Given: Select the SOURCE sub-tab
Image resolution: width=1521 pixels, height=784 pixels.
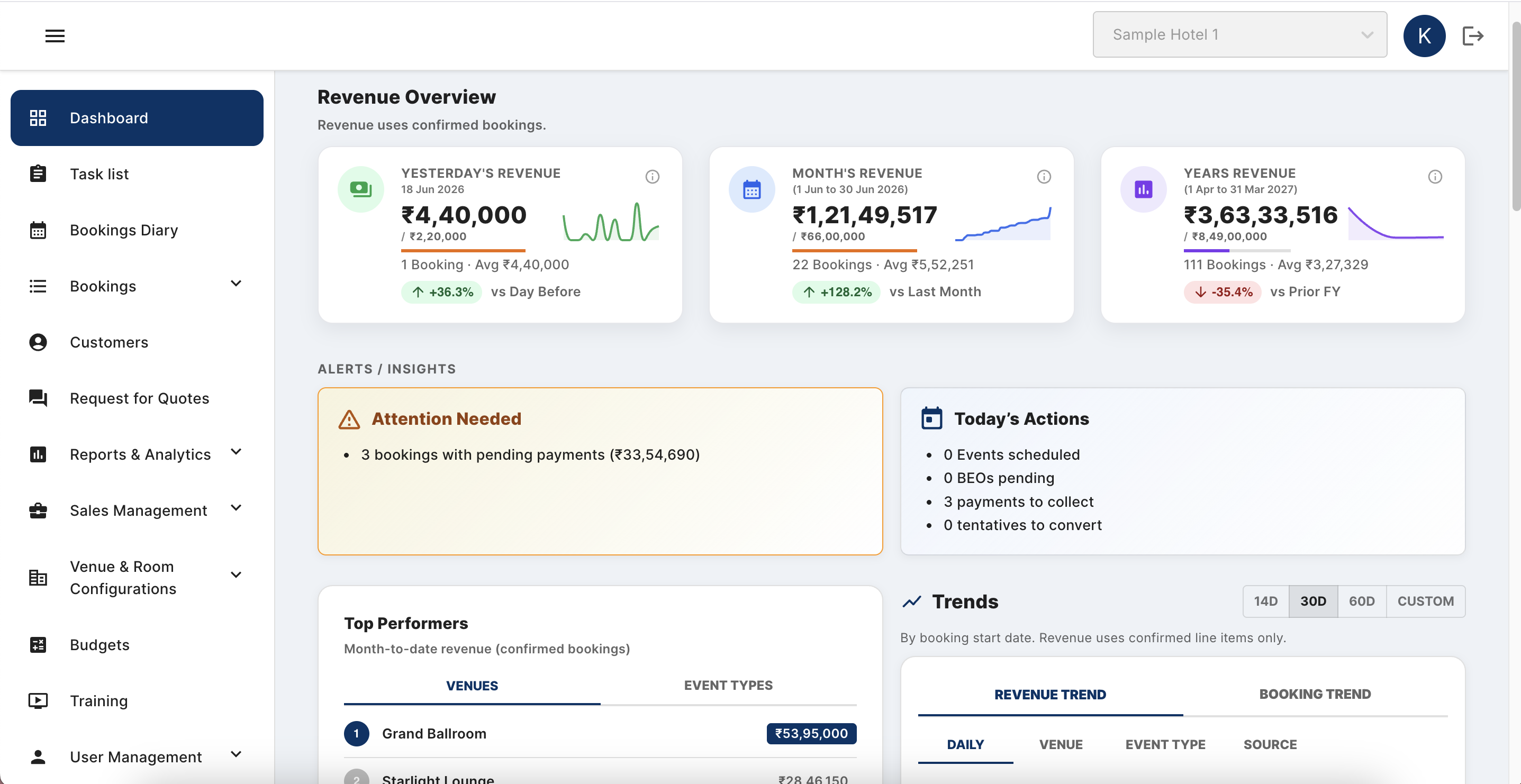Looking at the screenshot, I should point(1270,744).
